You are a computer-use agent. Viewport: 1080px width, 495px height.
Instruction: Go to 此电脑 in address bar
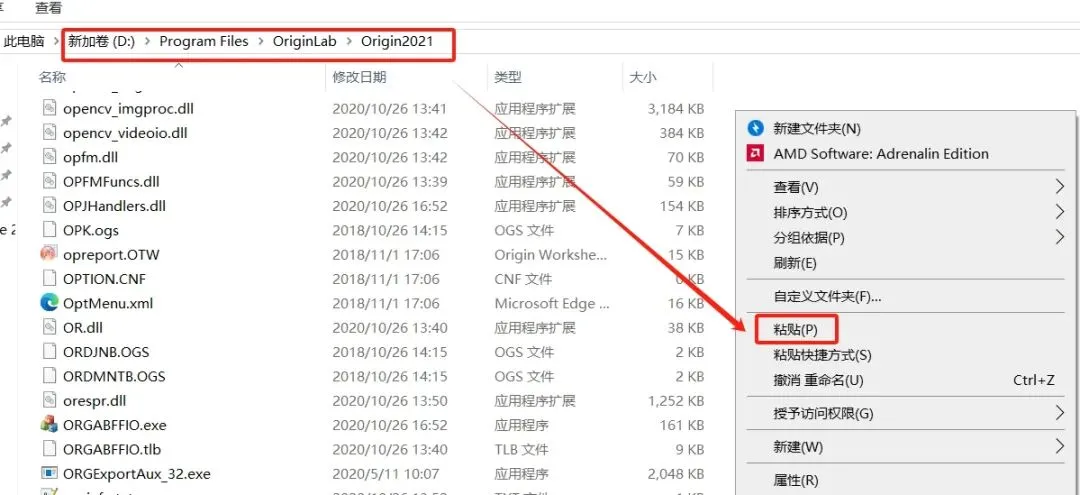(x=24, y=41)
